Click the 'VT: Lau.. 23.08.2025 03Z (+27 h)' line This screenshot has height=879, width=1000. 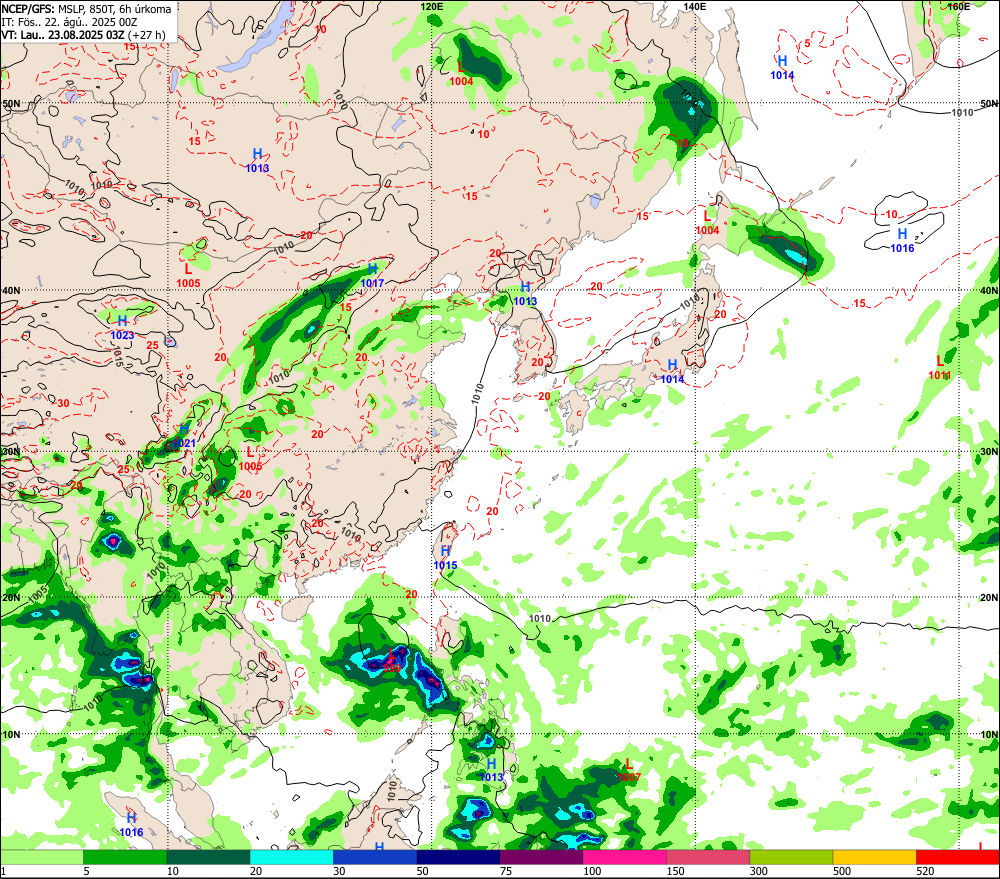(x=83, y=35)
